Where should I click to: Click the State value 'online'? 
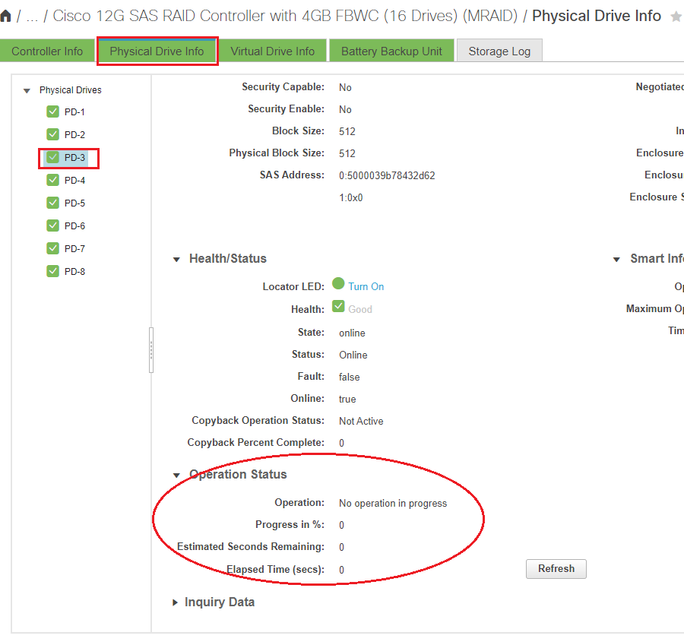coord(352,333)
